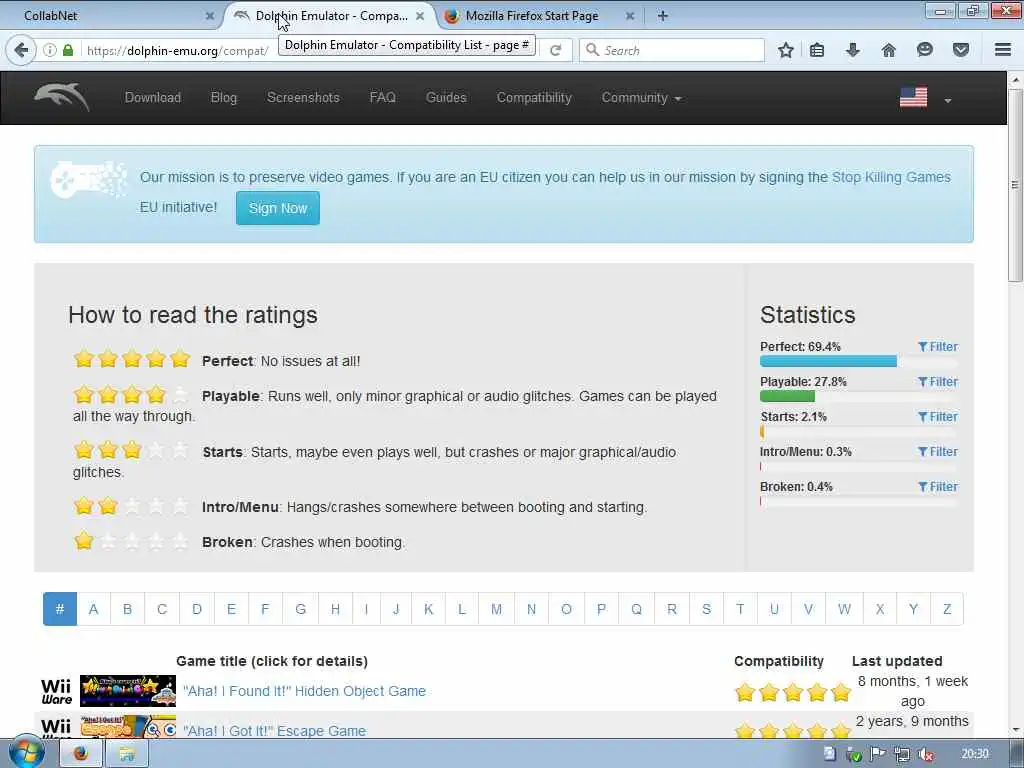Jump to letter S games
Image resolution: width=1024 pixels, height=768 pixels.
coord(706,609)
